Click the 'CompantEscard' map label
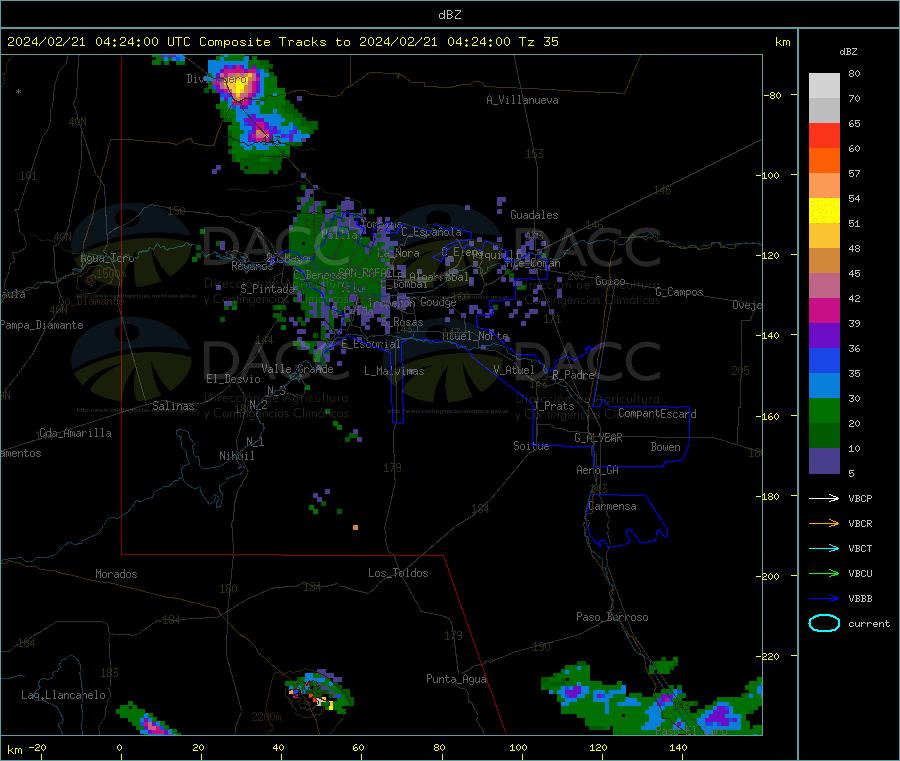 pos(657,413)
